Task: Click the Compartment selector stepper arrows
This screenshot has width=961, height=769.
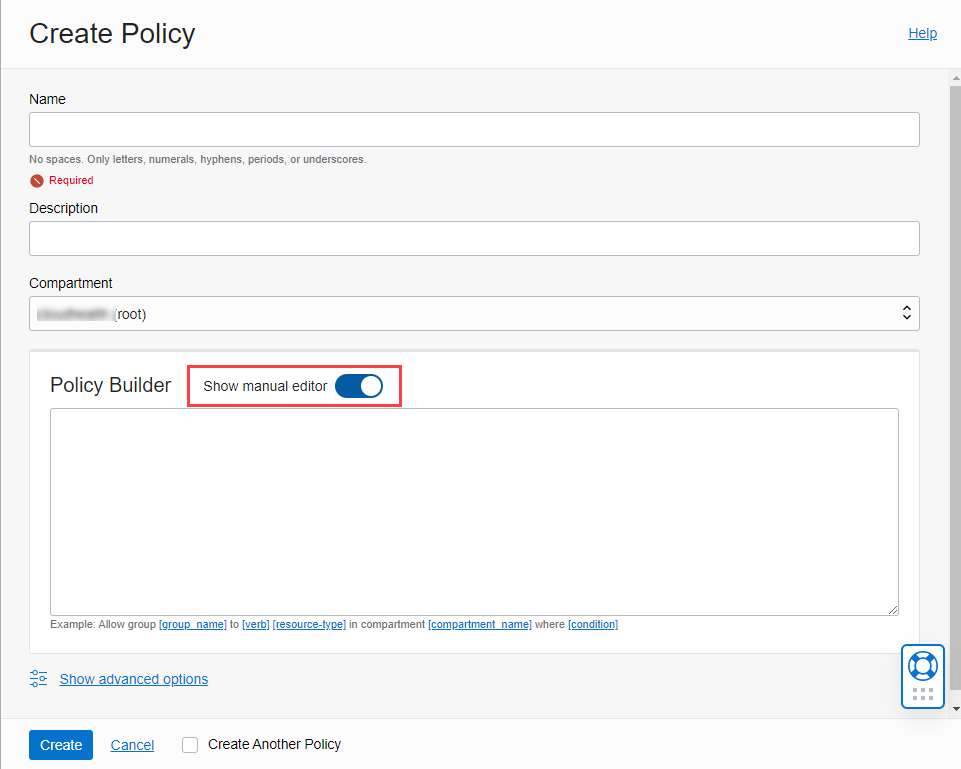Action: [x=907, y=313]
